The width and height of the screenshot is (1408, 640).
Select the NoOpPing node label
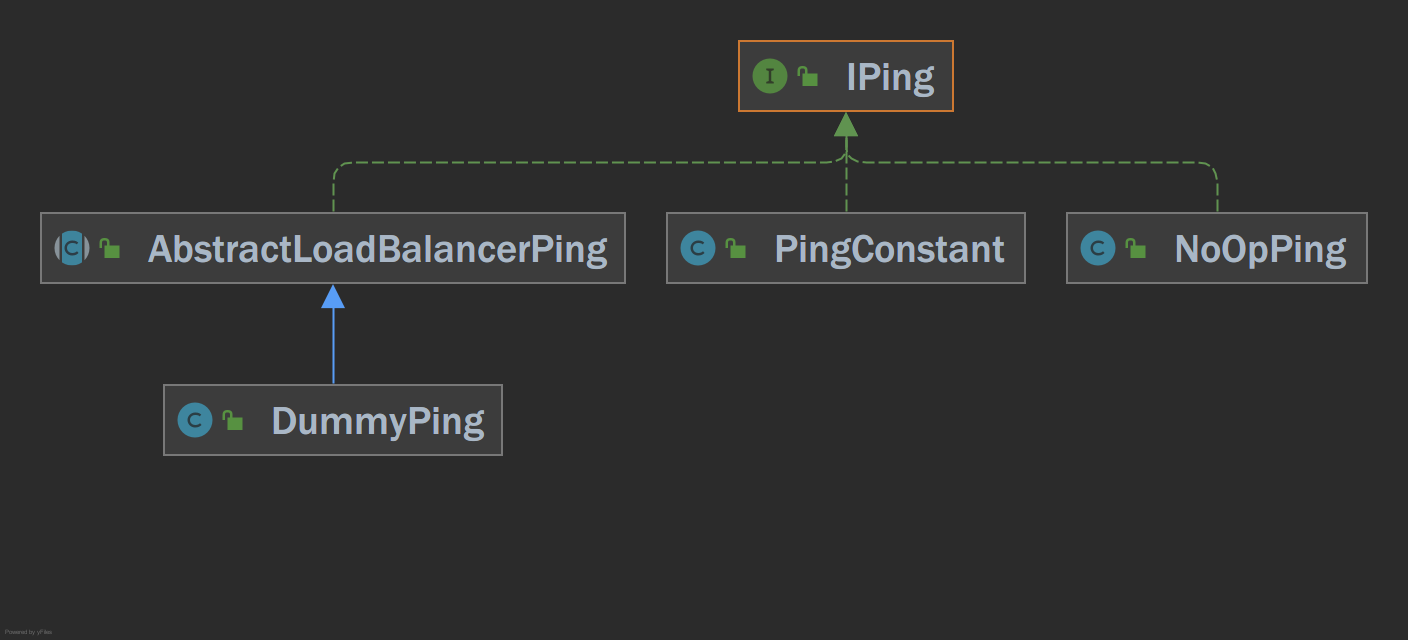[1261, 249]
